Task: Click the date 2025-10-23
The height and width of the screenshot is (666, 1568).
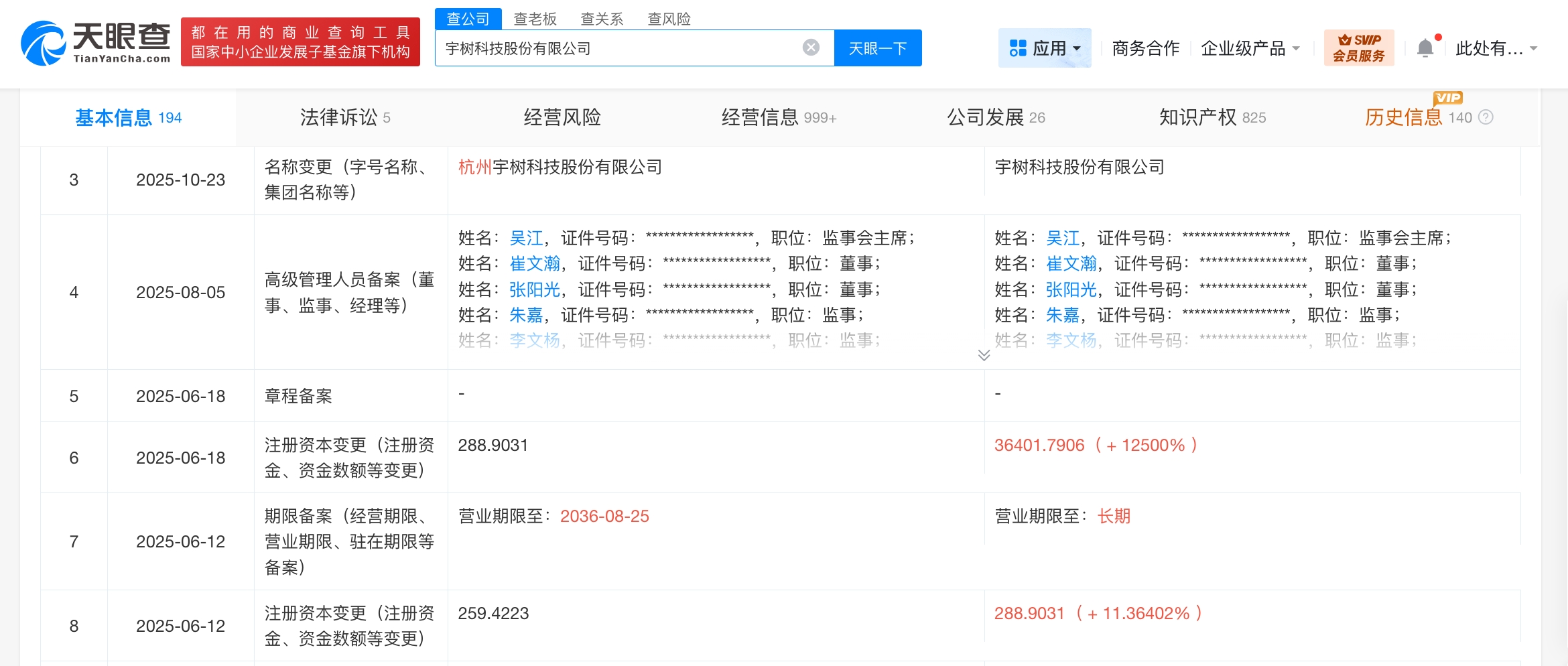Action: click(x=180, y=180)
